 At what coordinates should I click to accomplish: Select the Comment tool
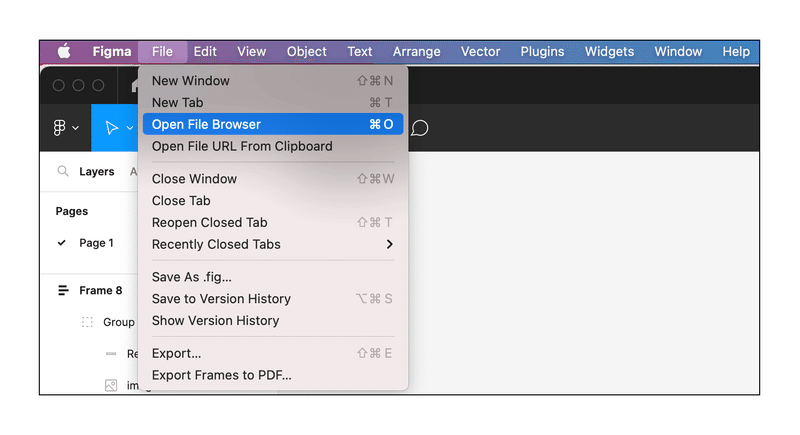(419, 128)
